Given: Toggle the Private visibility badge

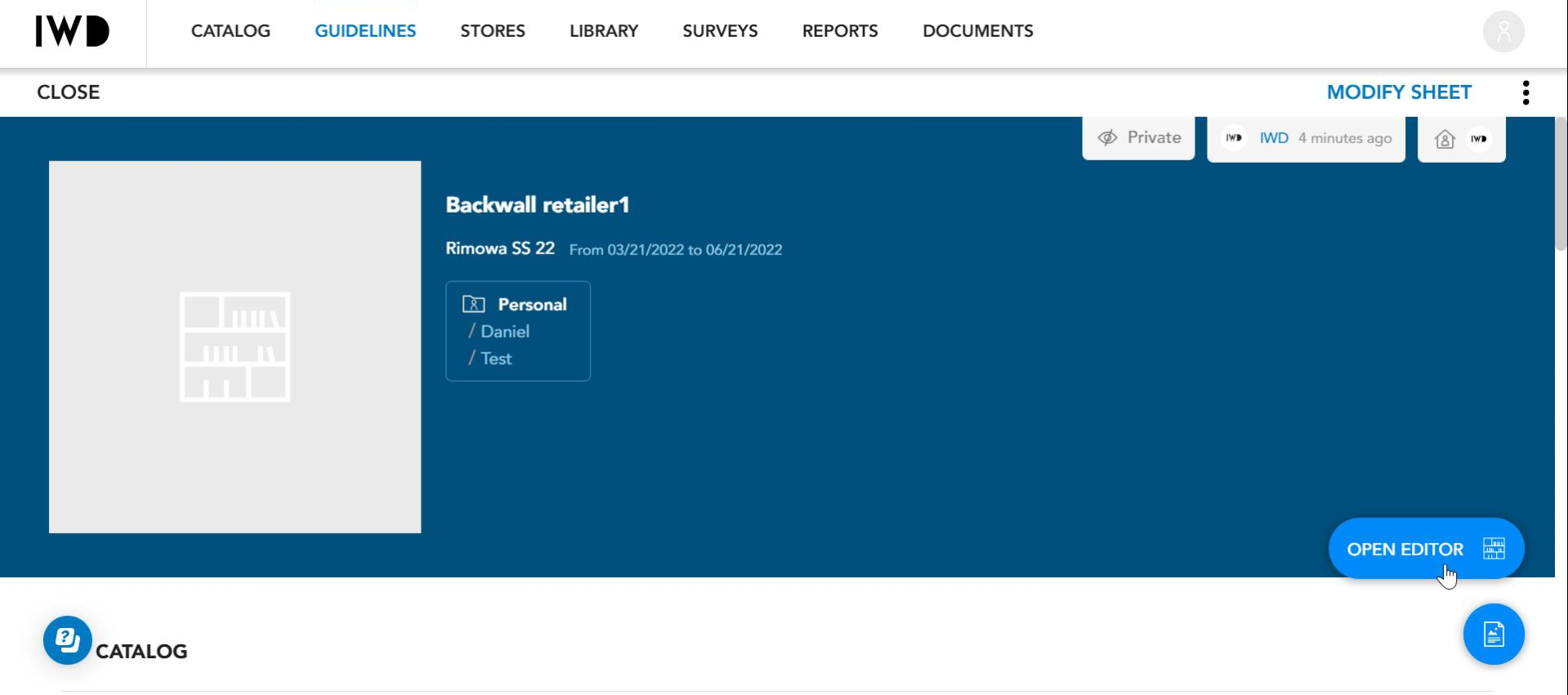Looking at the screenshot, I should click(1138, 137).
